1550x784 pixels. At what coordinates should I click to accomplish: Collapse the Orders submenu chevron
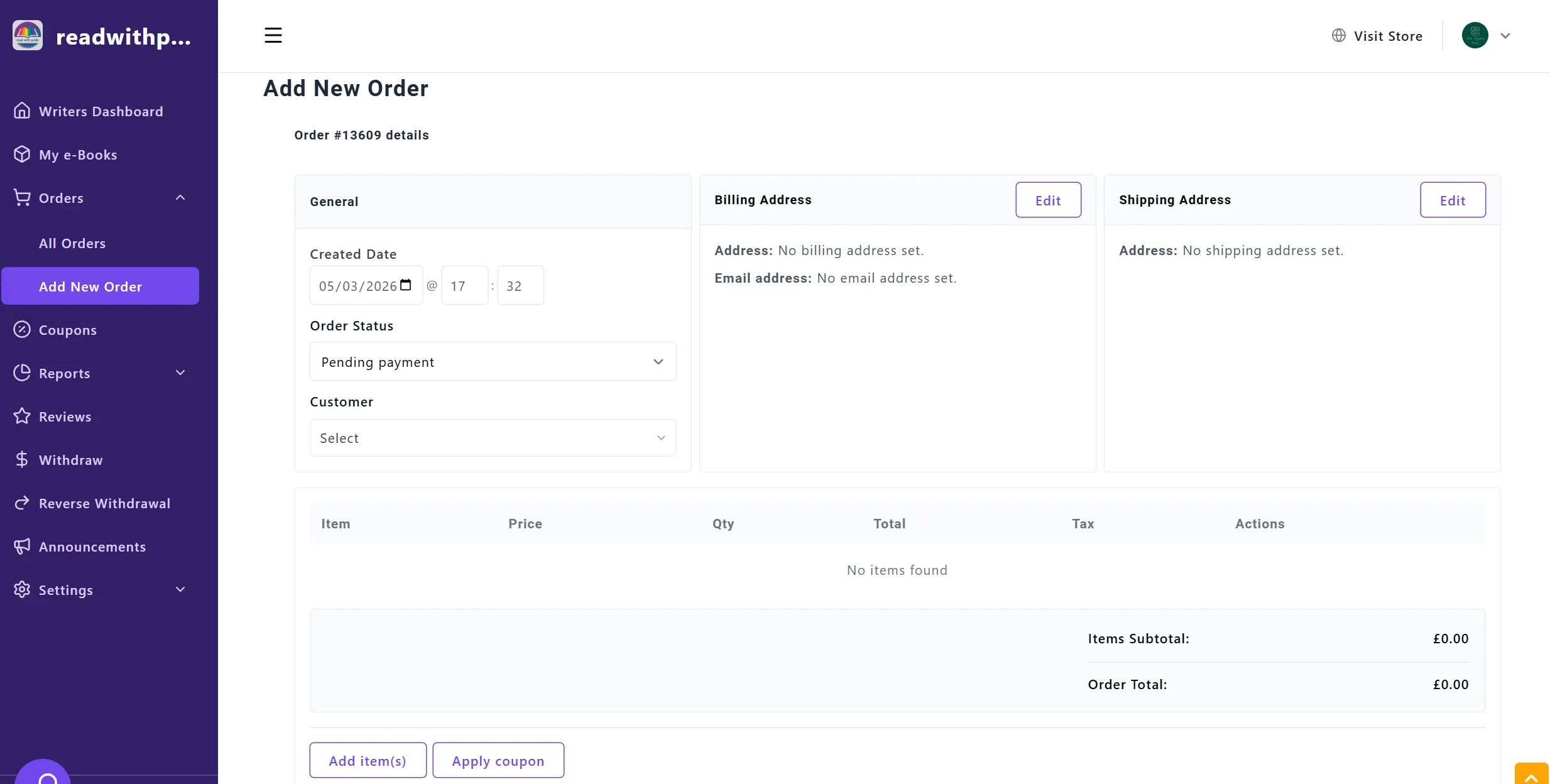[x=180, y=197]
